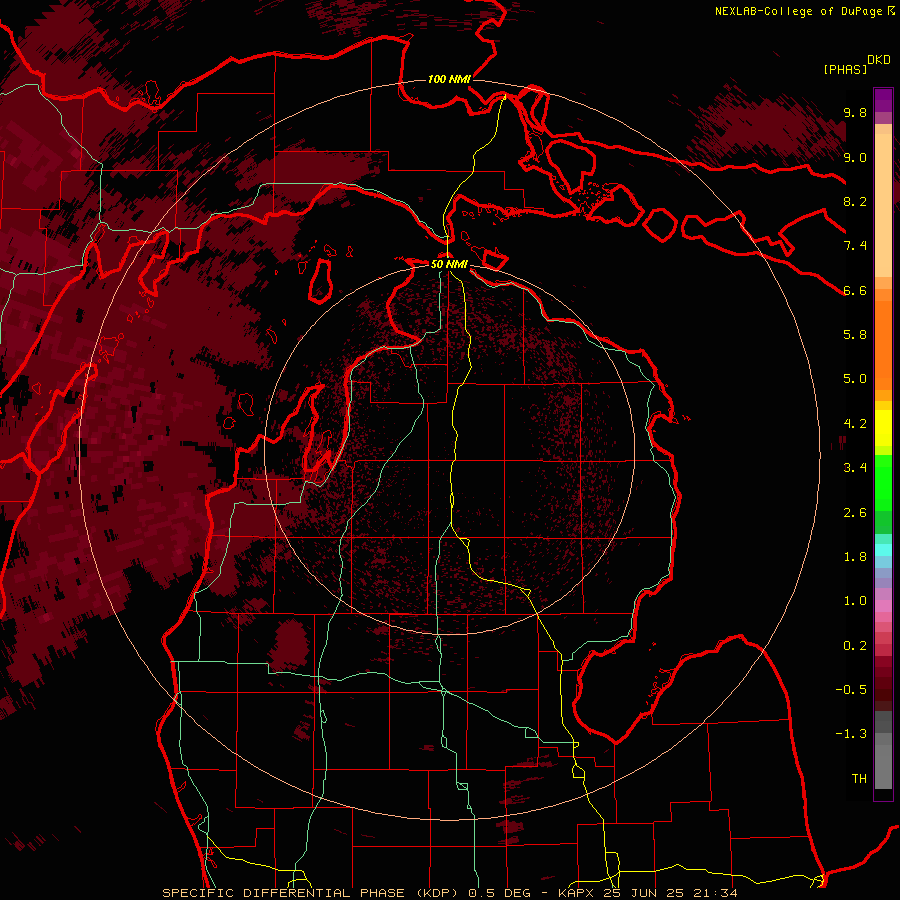Pick the bright green band on the color scale
Viewport: 900px width, 900px height.
[883, 482]
